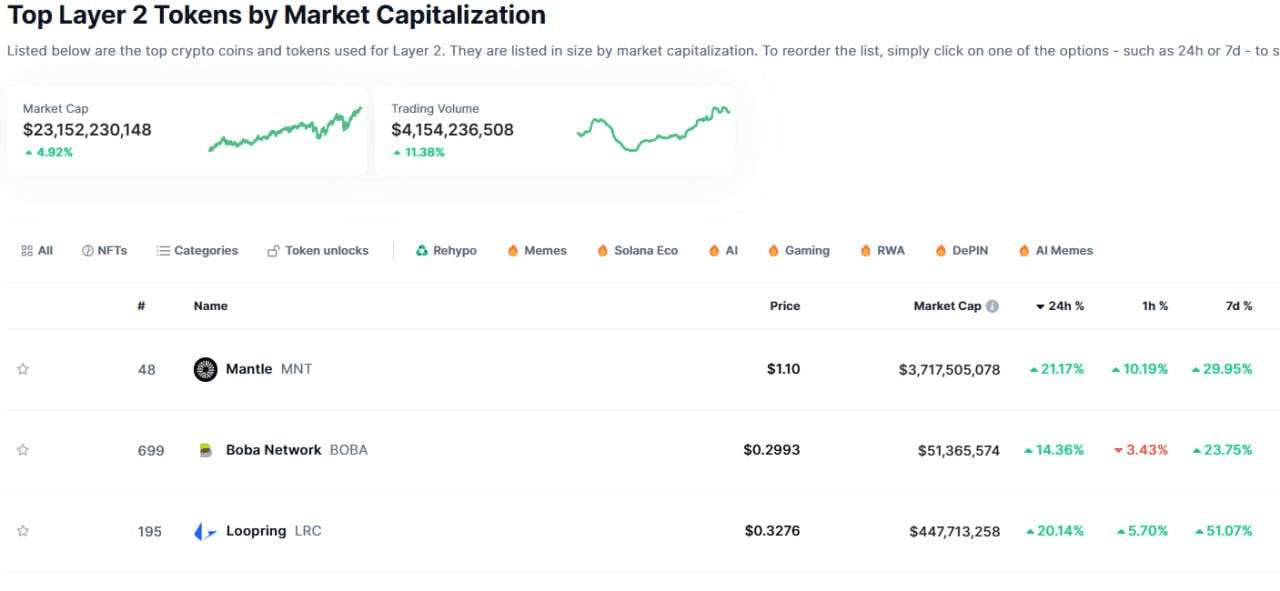
Task: Select the Memes fire icon filter
Action: click(513, 251)
